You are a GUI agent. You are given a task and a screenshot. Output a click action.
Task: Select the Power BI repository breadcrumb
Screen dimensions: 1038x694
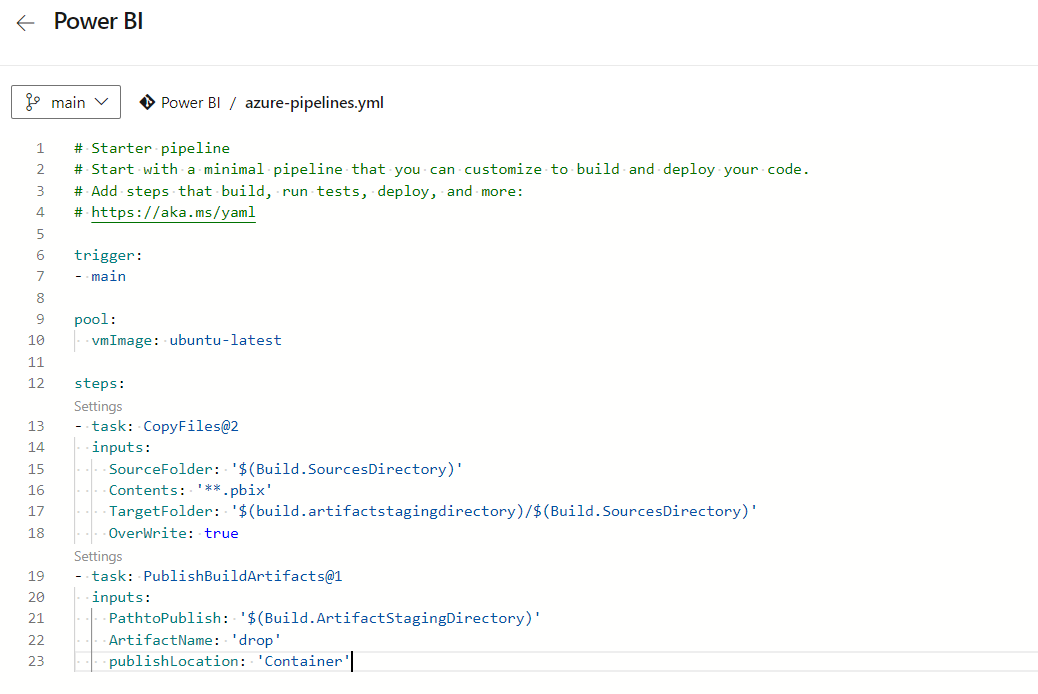pyautogui.click(x=190, y=102)
